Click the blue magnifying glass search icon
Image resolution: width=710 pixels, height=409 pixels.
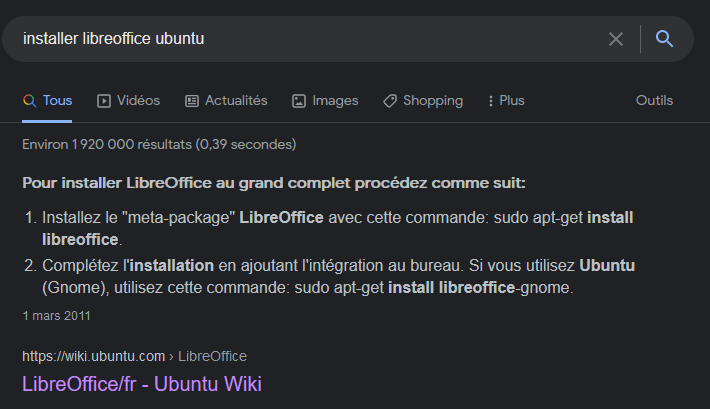[x=664, y=39]
